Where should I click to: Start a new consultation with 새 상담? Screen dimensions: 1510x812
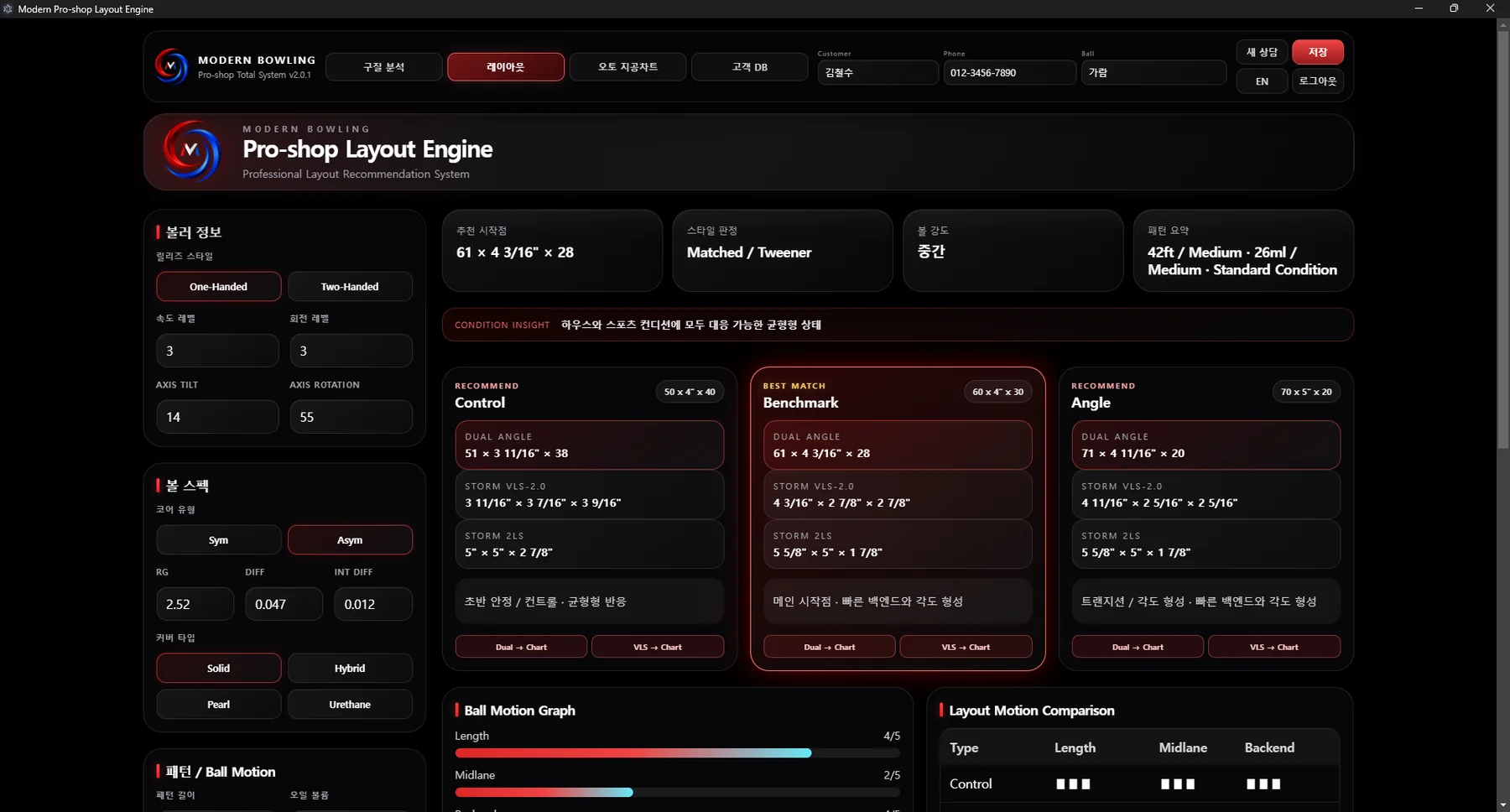[1262, 52]
